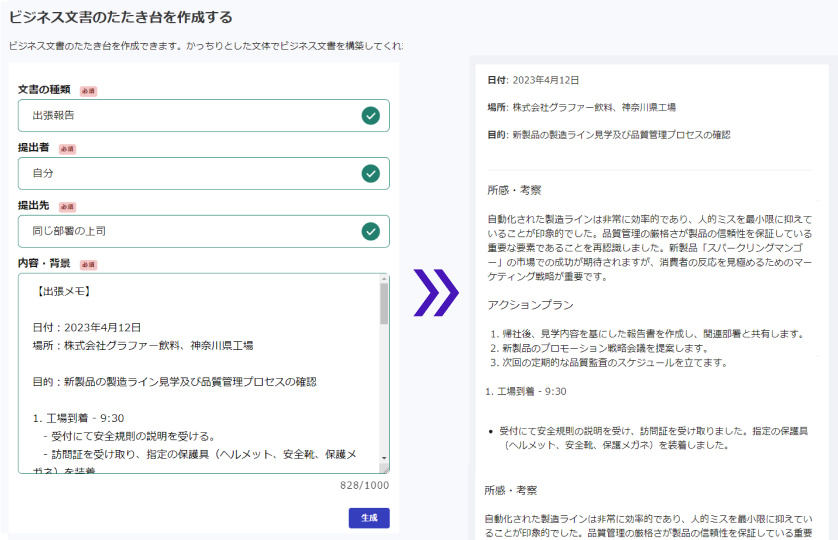Screen dimensions: 838x540
Task: Click the textarea vertical scrollbar thumb
Action: click(x=384, y=304)
